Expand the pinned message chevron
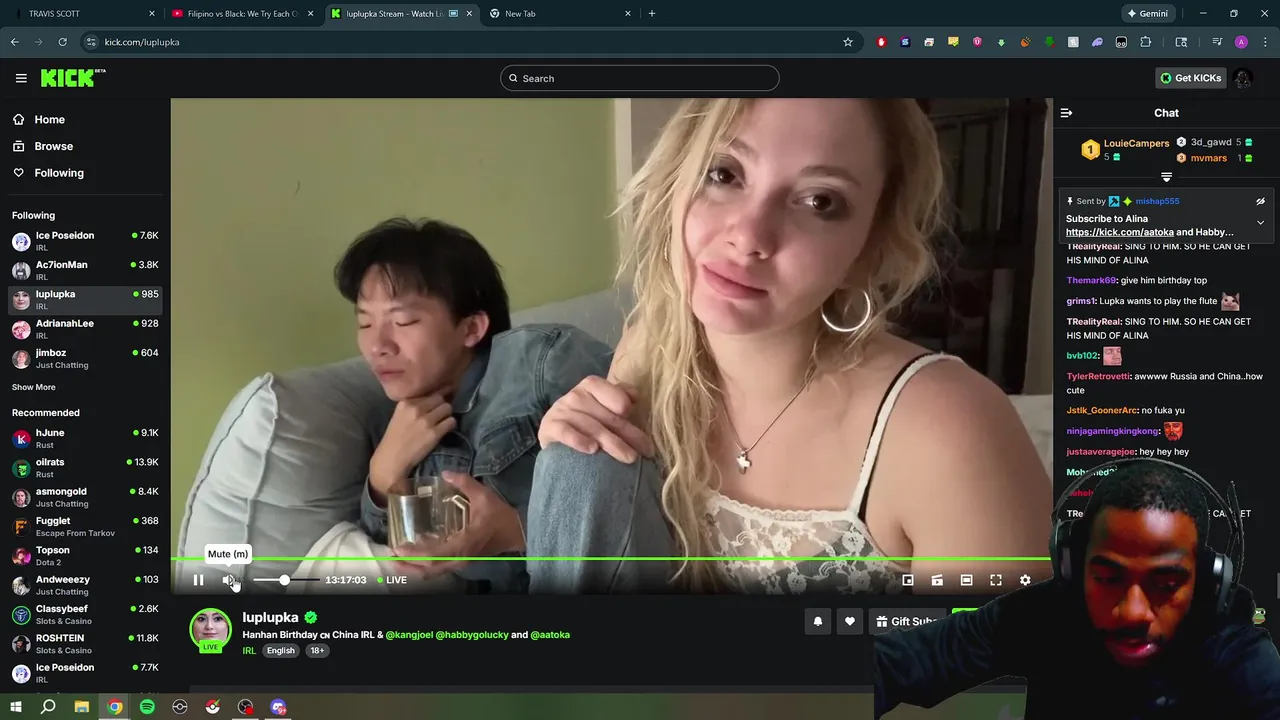This screenshot has height=720, width=1280. point(1260,222)
